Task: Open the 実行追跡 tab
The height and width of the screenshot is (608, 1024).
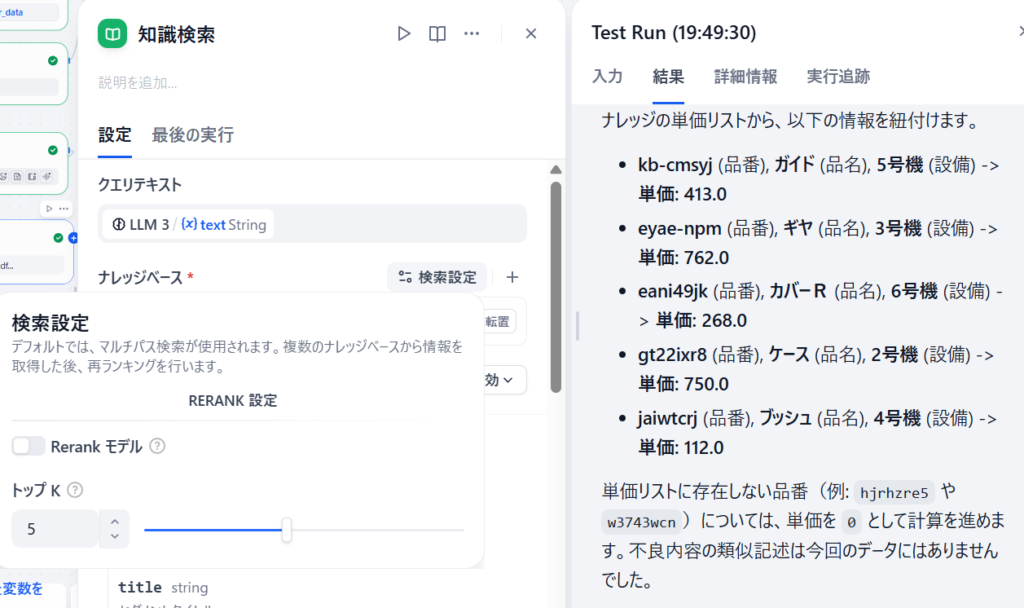Action: pos(838,76)
